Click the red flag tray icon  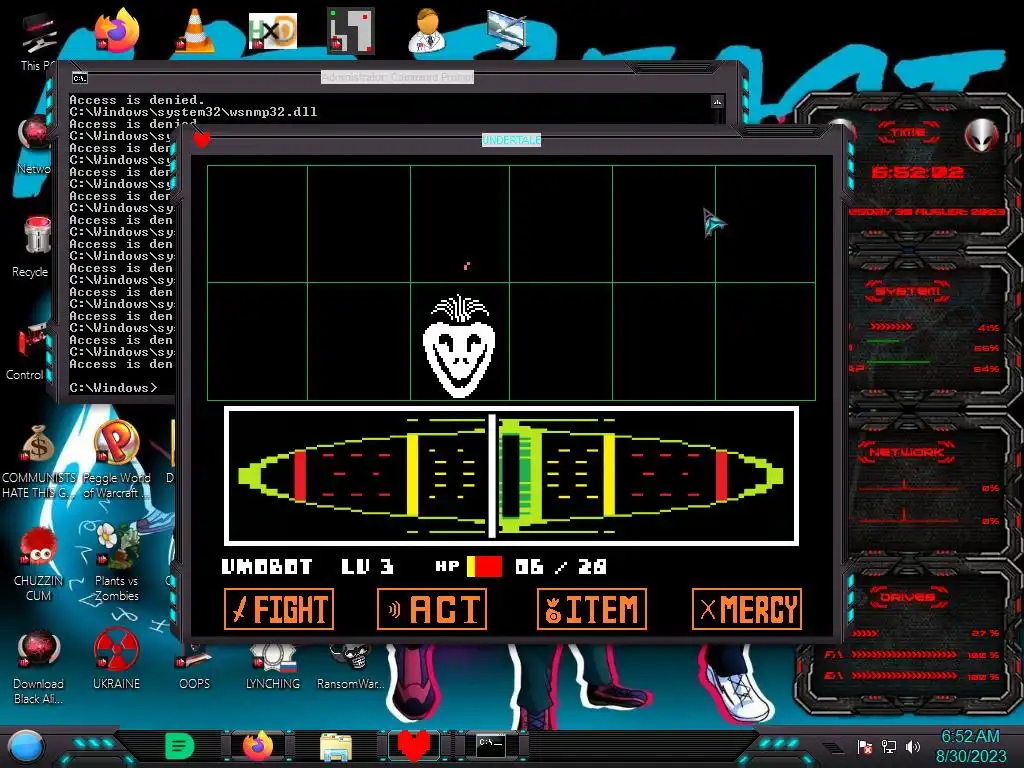(865, 746)
